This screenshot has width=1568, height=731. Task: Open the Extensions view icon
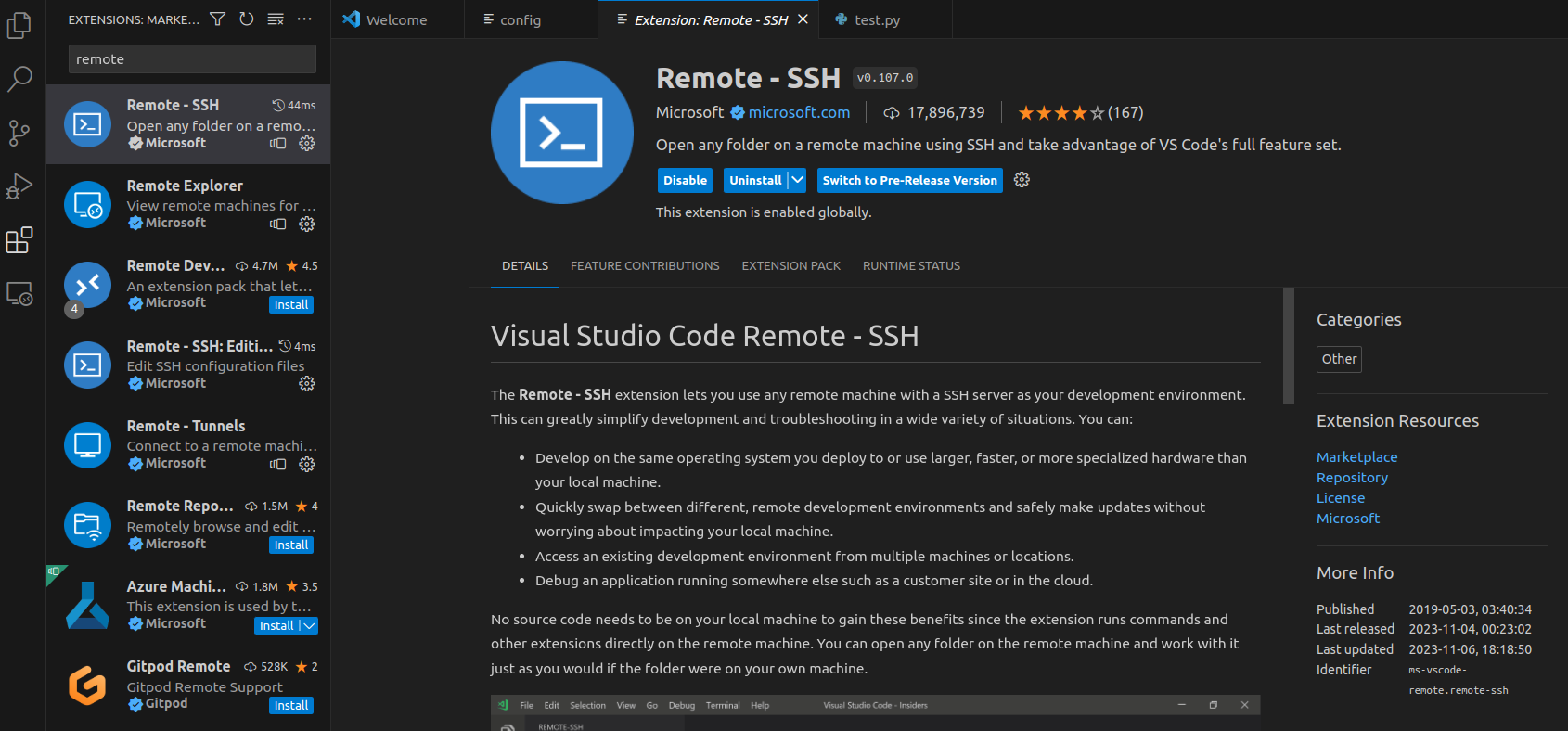coord(19,240)
